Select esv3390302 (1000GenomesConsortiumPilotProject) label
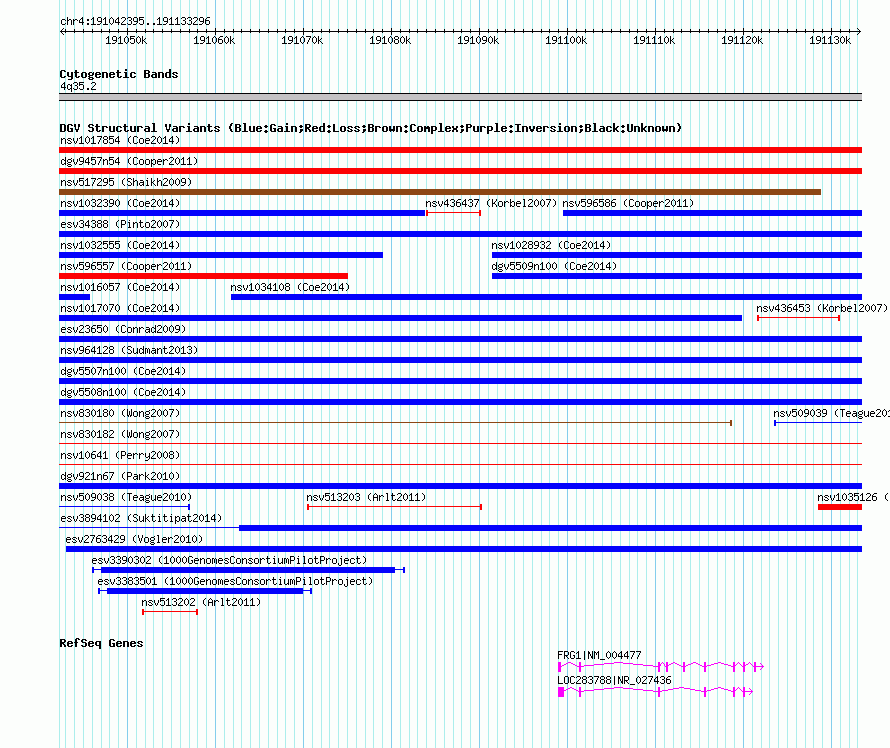Image resolution: width=890 pixels, height=748 pixels. [229, 560]
